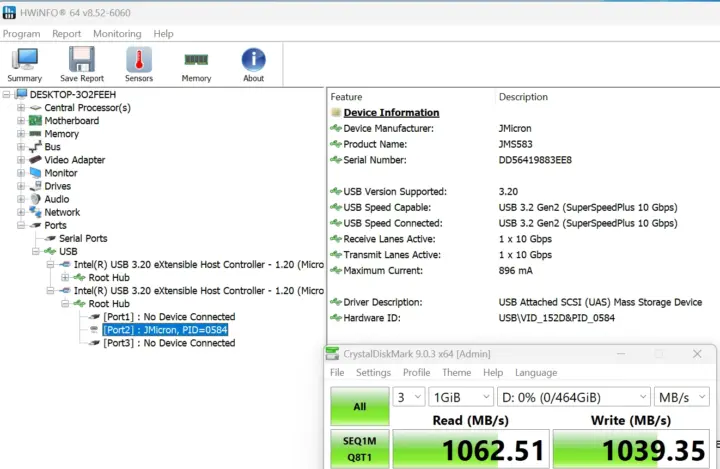Click the USB node icon in the tree
Viewport: 720px width, 469px height.
coord(50,251)
